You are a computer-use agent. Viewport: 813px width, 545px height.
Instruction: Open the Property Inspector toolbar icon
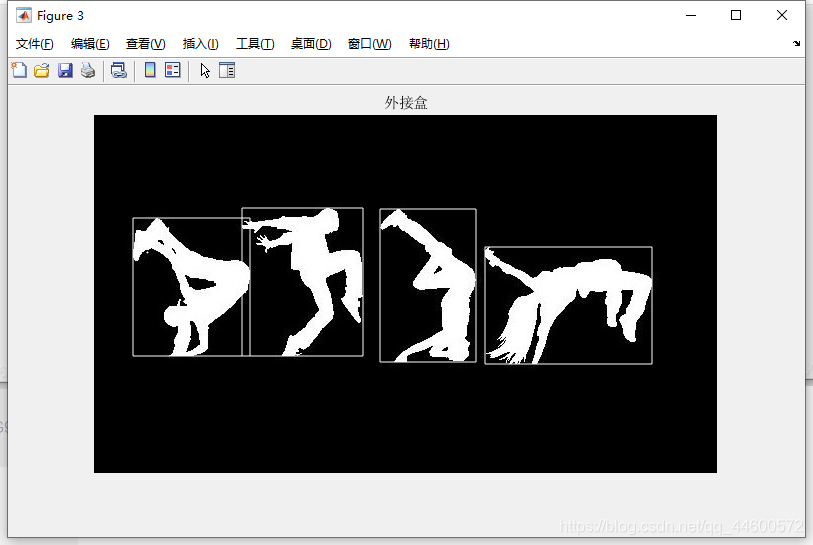pyautogui.click(x=227, y=70)
